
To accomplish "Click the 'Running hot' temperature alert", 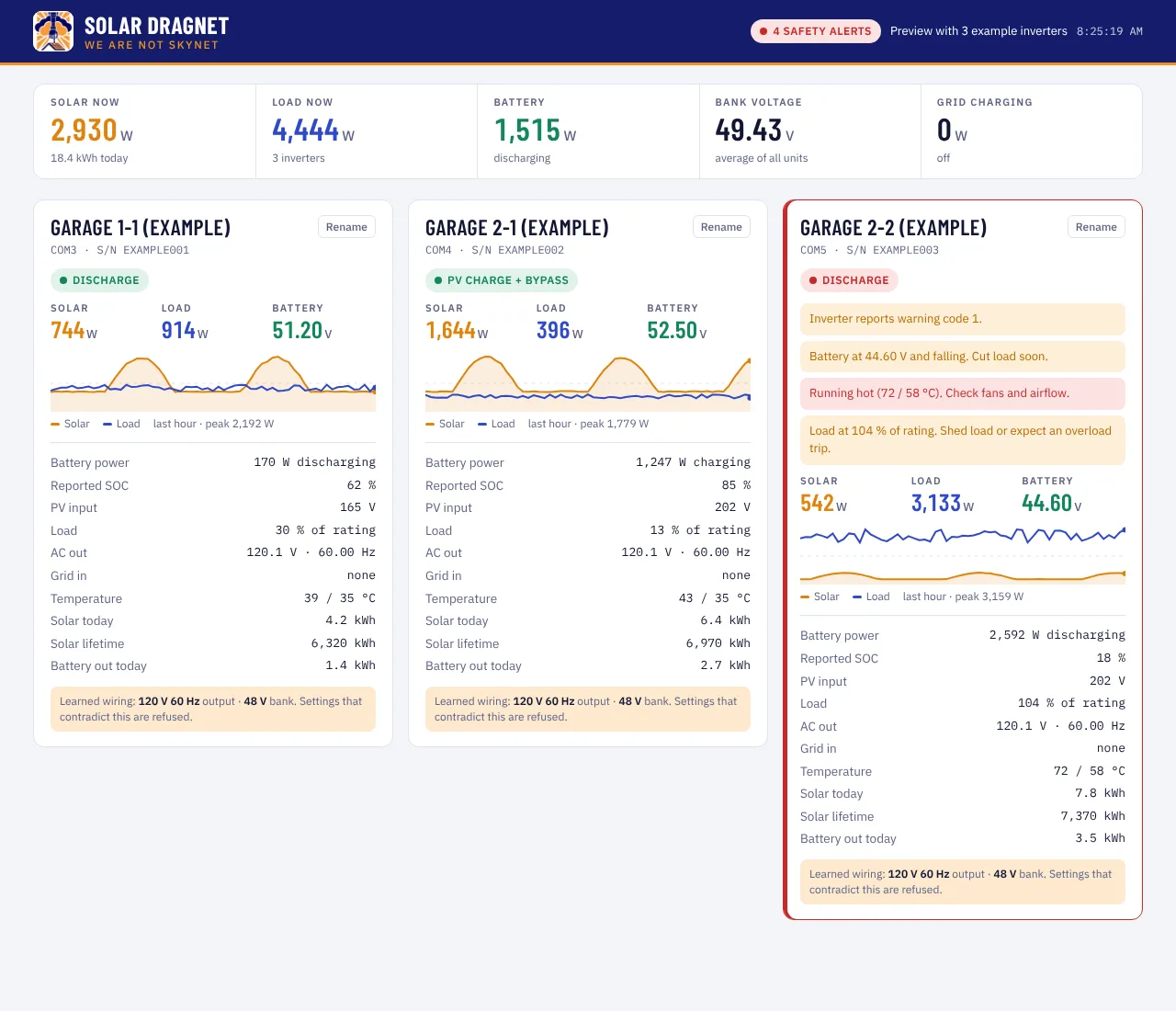I will pos(963,393).
